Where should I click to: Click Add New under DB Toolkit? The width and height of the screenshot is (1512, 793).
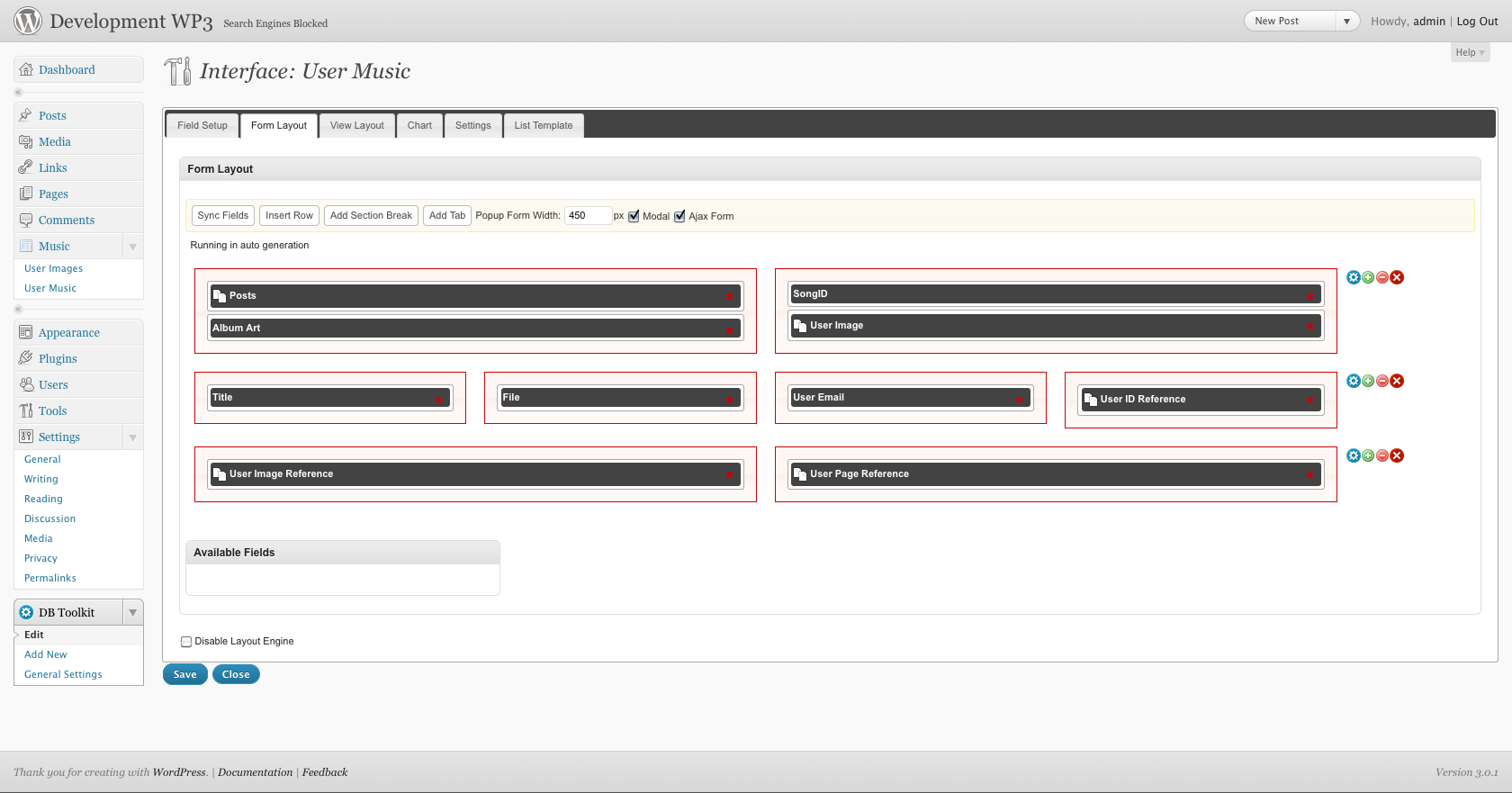point(46,654)
